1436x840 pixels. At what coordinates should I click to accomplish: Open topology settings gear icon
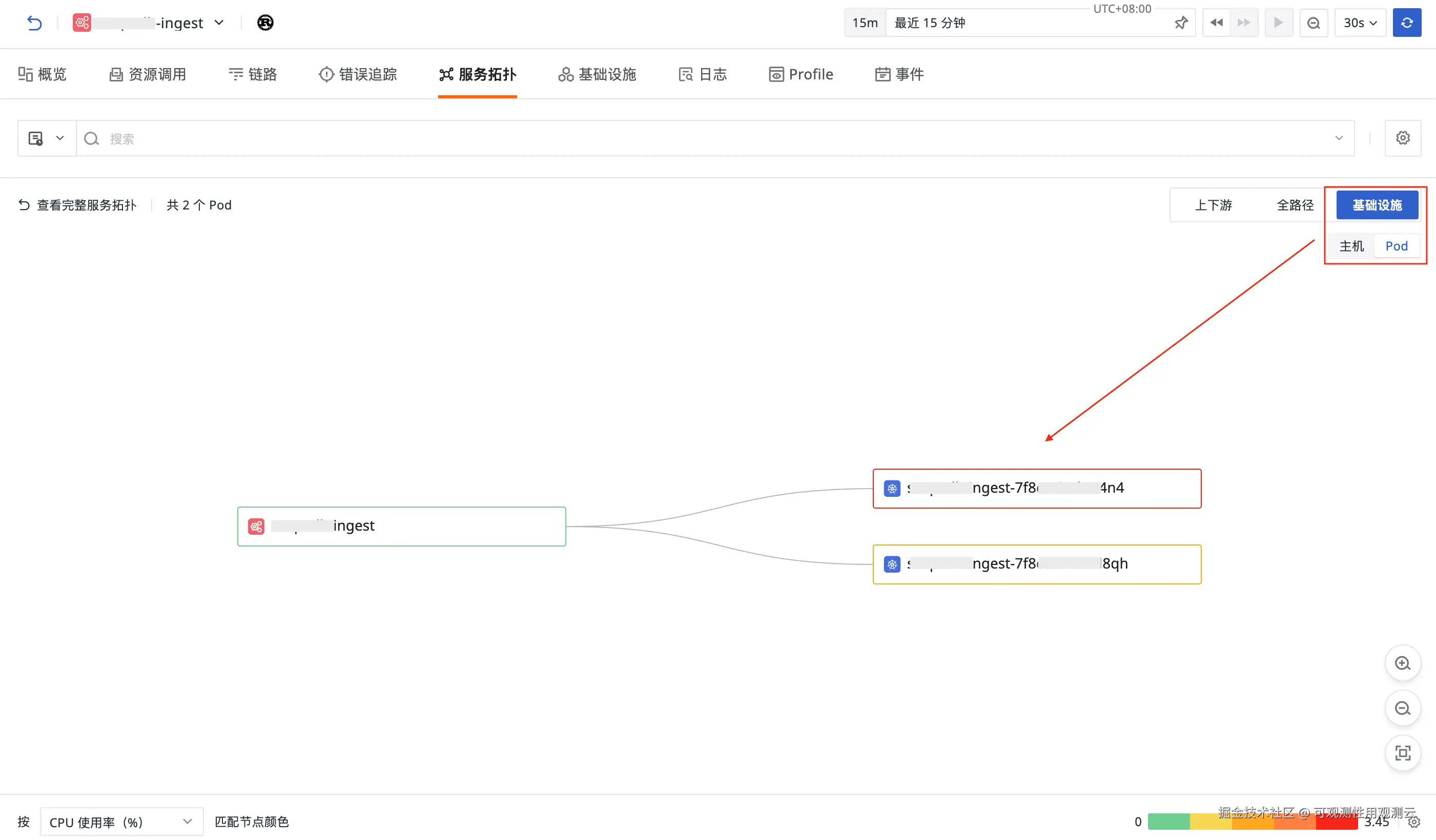(1402, 138)
